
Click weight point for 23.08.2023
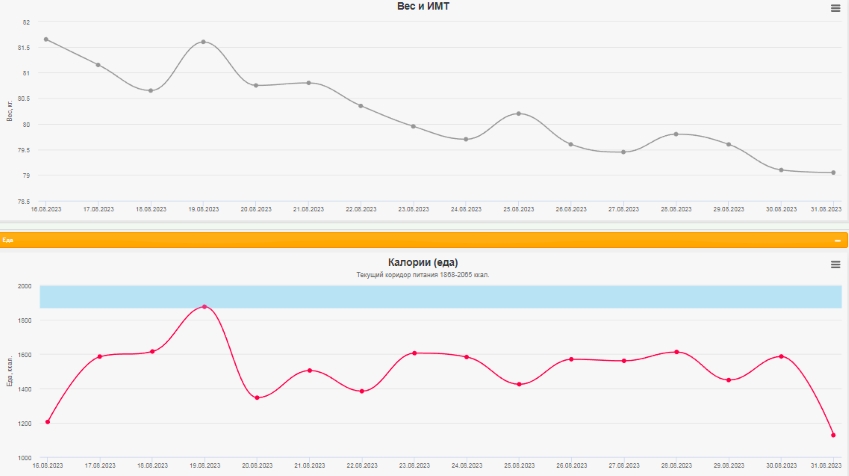coord(414,127)
